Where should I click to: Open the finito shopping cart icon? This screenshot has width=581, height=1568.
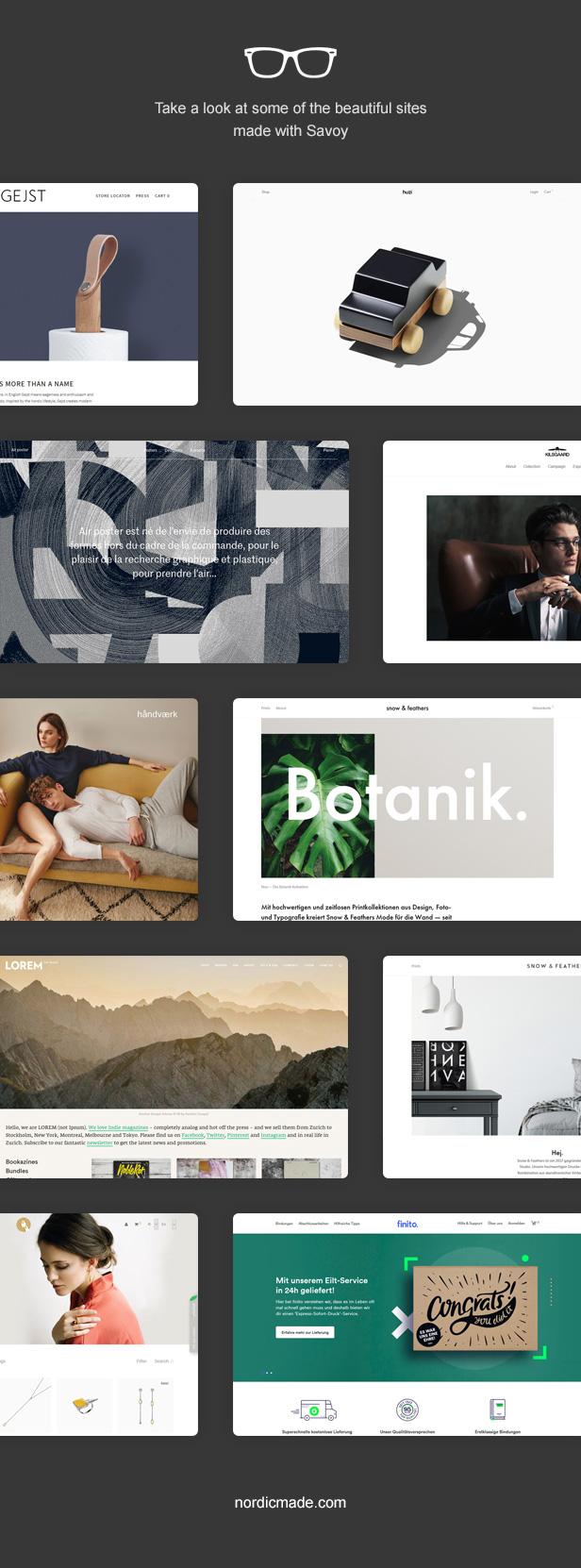coord(534,1223)
